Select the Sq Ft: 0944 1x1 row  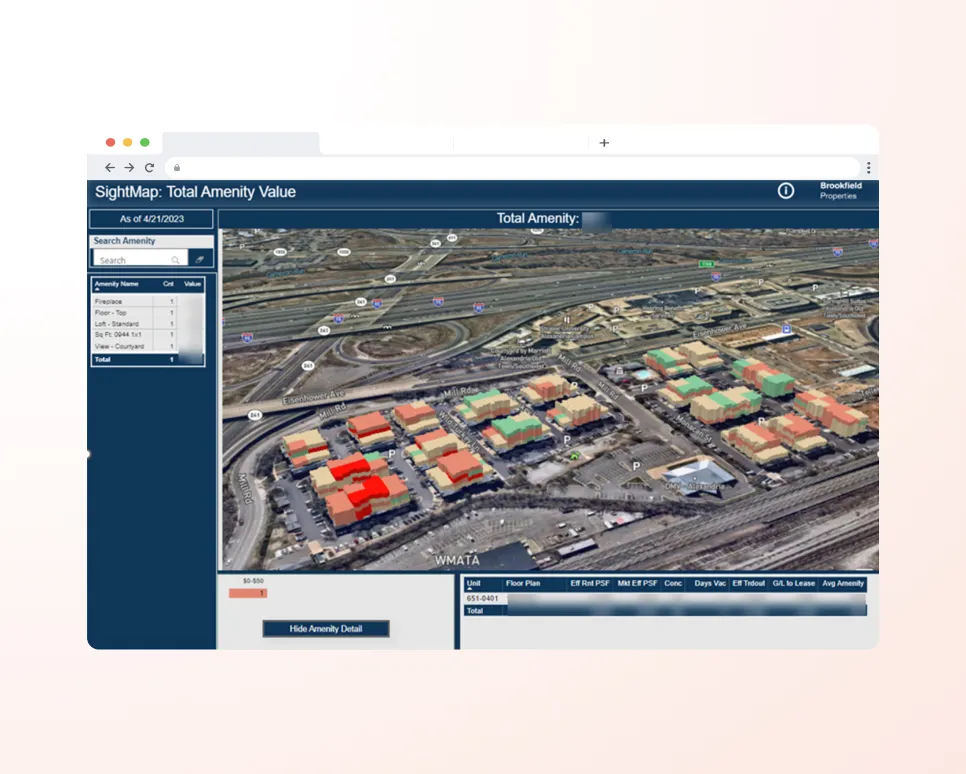tap(148, 335)
